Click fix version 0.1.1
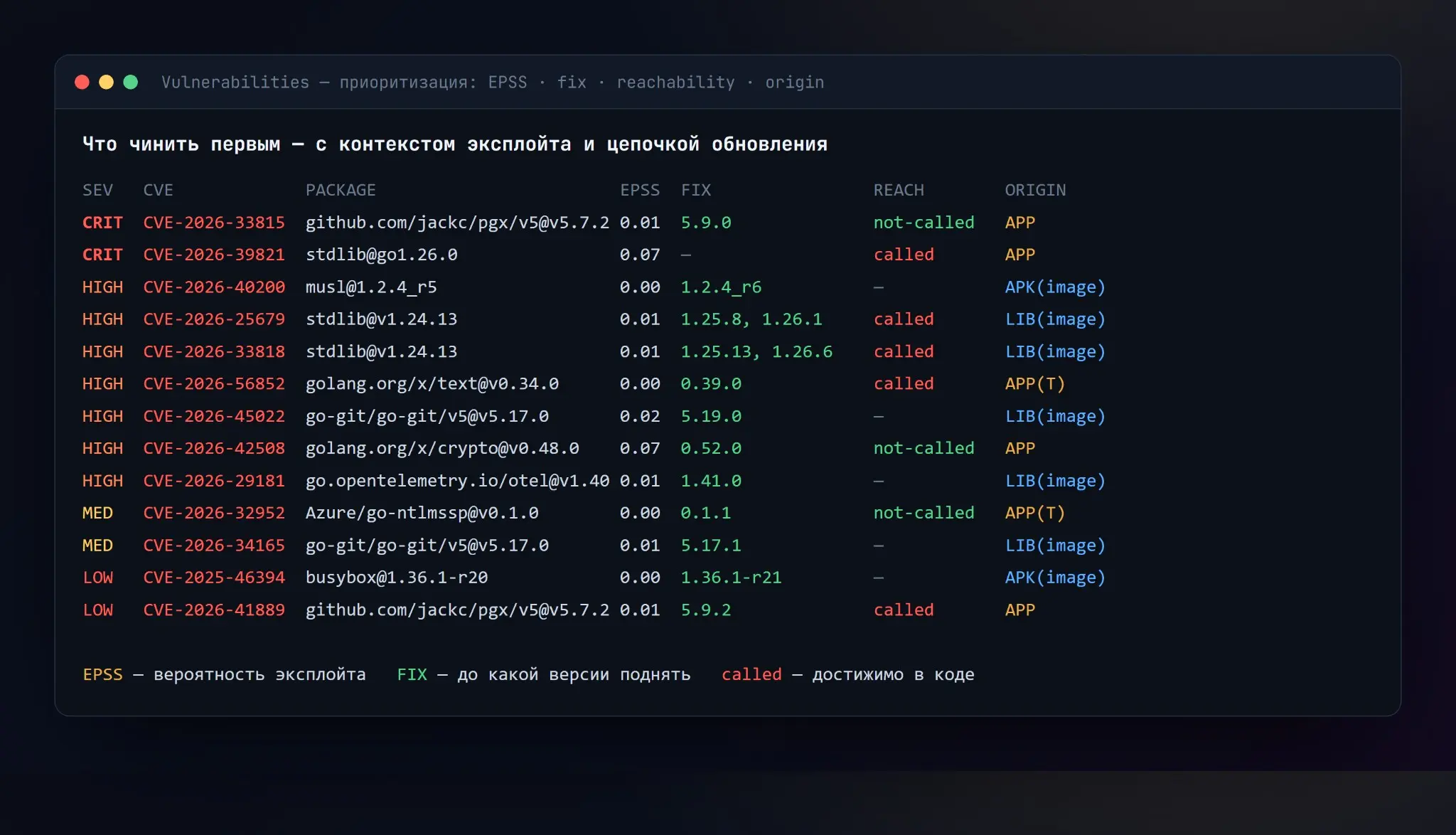 pos(706,513)
